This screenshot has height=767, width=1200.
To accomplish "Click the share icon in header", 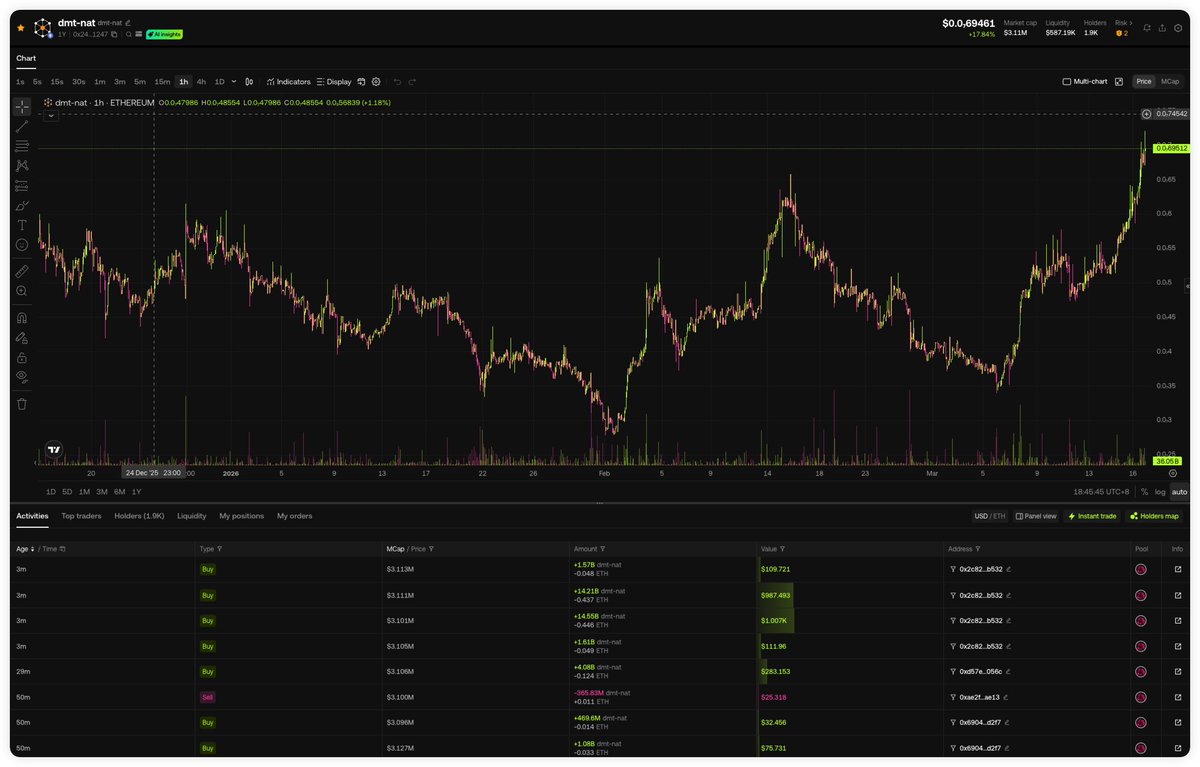I will click(x=1162, y=28).
